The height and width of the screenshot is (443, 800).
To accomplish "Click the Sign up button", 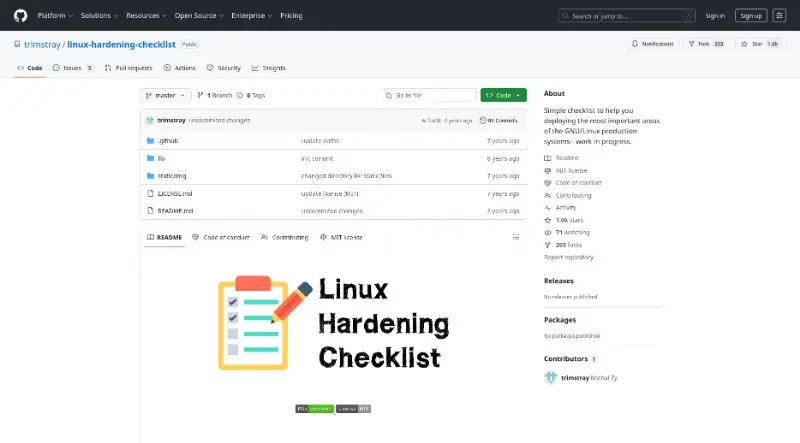I will point(751,16).
